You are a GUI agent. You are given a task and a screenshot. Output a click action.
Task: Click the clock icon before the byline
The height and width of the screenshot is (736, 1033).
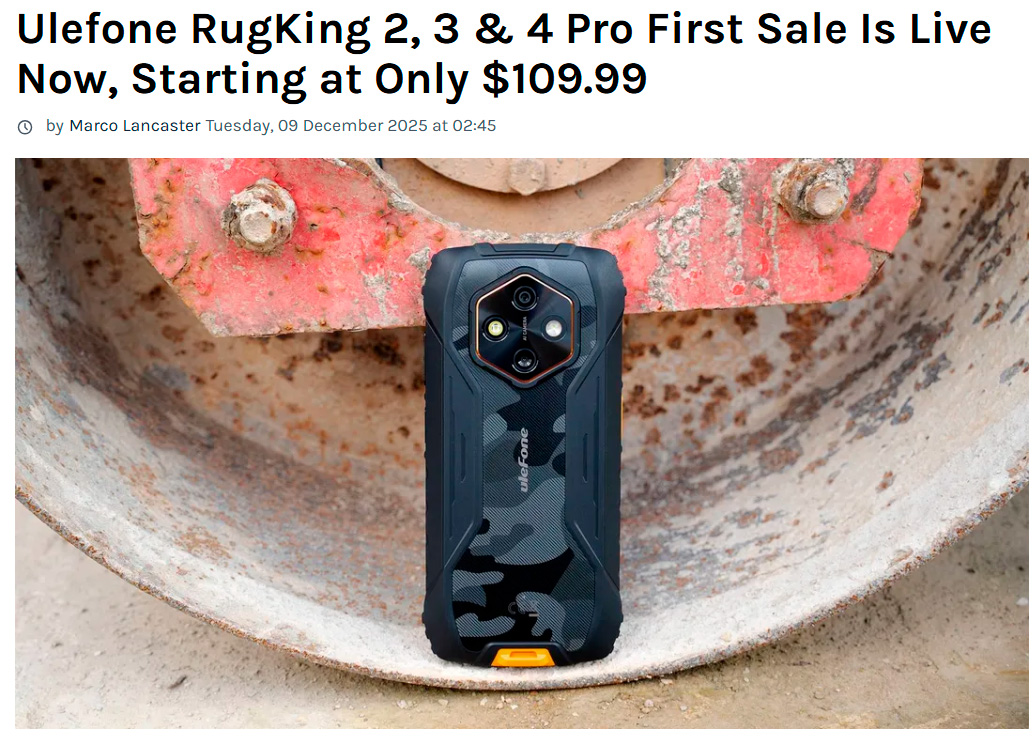point(25,127)
